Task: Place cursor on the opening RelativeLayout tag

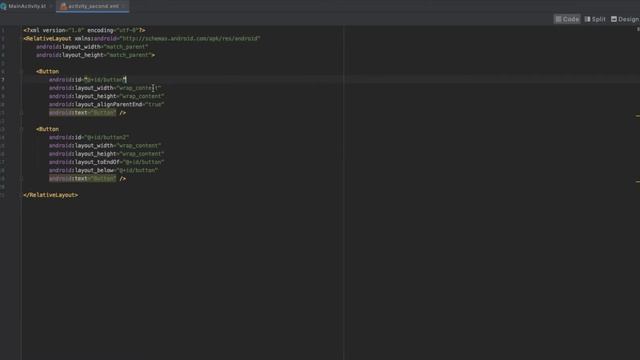Action: coord(47,38)
